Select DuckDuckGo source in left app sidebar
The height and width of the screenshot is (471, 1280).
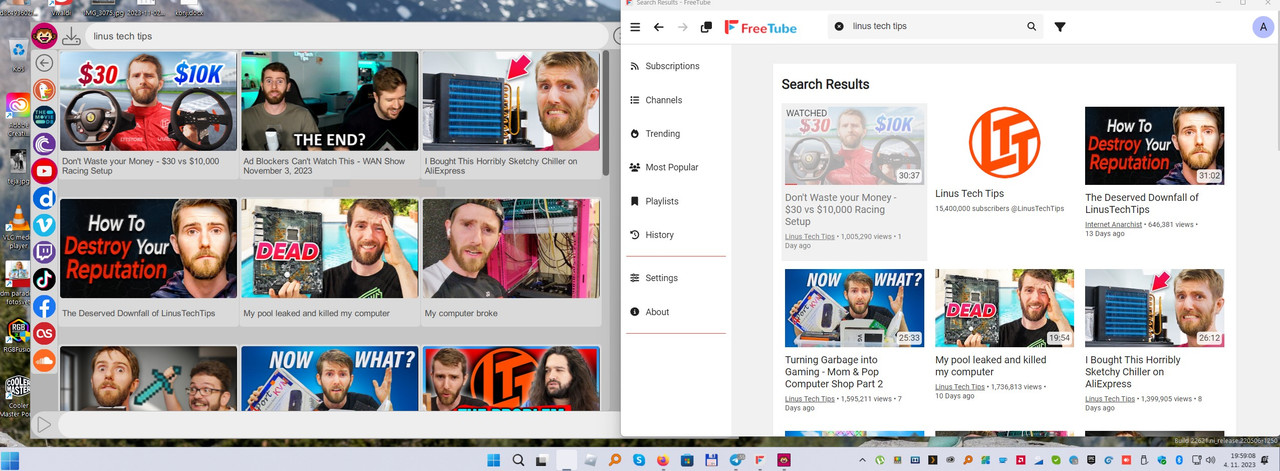pos(44,91)
